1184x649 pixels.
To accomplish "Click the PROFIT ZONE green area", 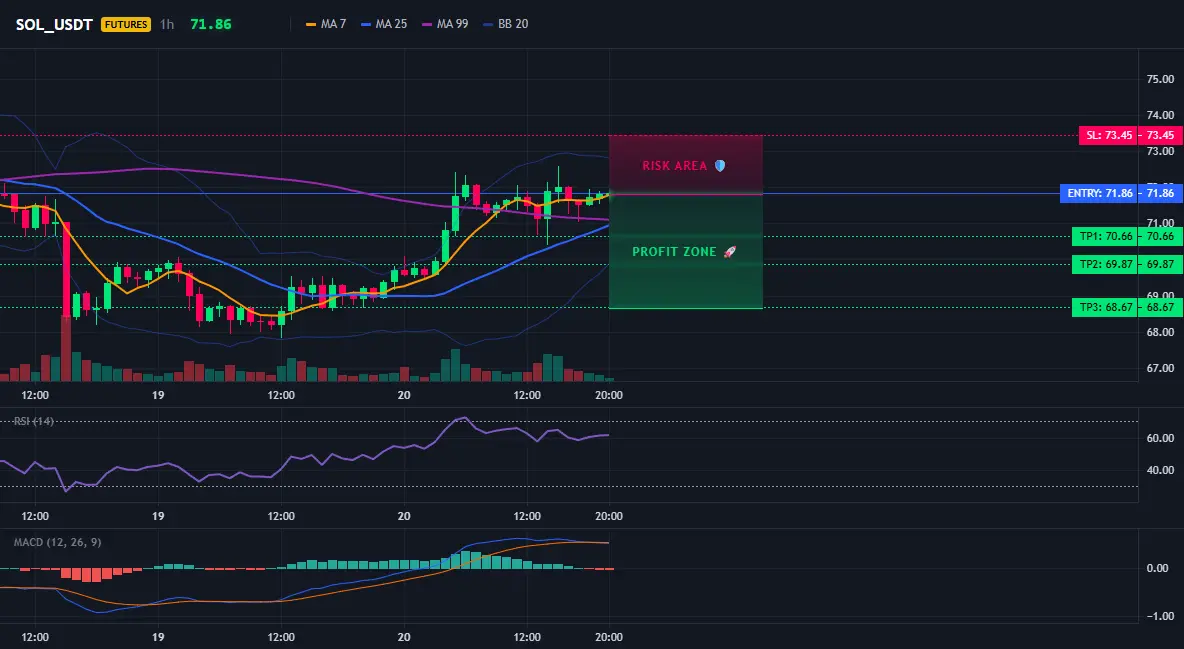I will tap(686, 252).
